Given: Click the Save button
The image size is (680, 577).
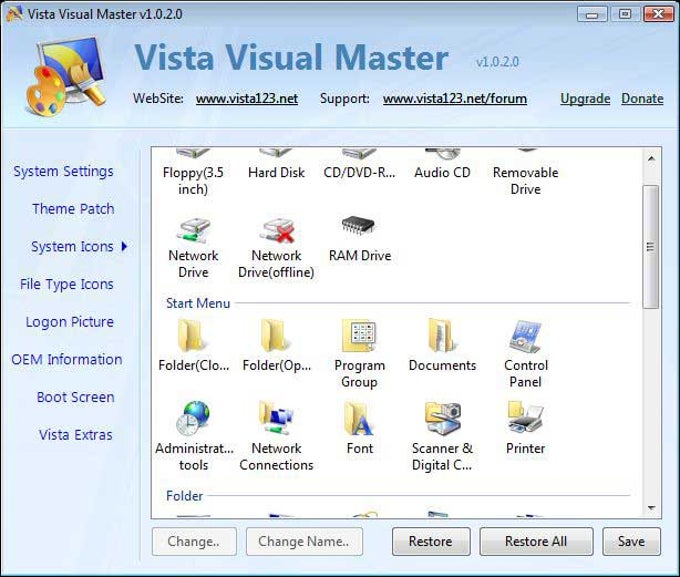Looking at the screenshot, I should 631,541.
